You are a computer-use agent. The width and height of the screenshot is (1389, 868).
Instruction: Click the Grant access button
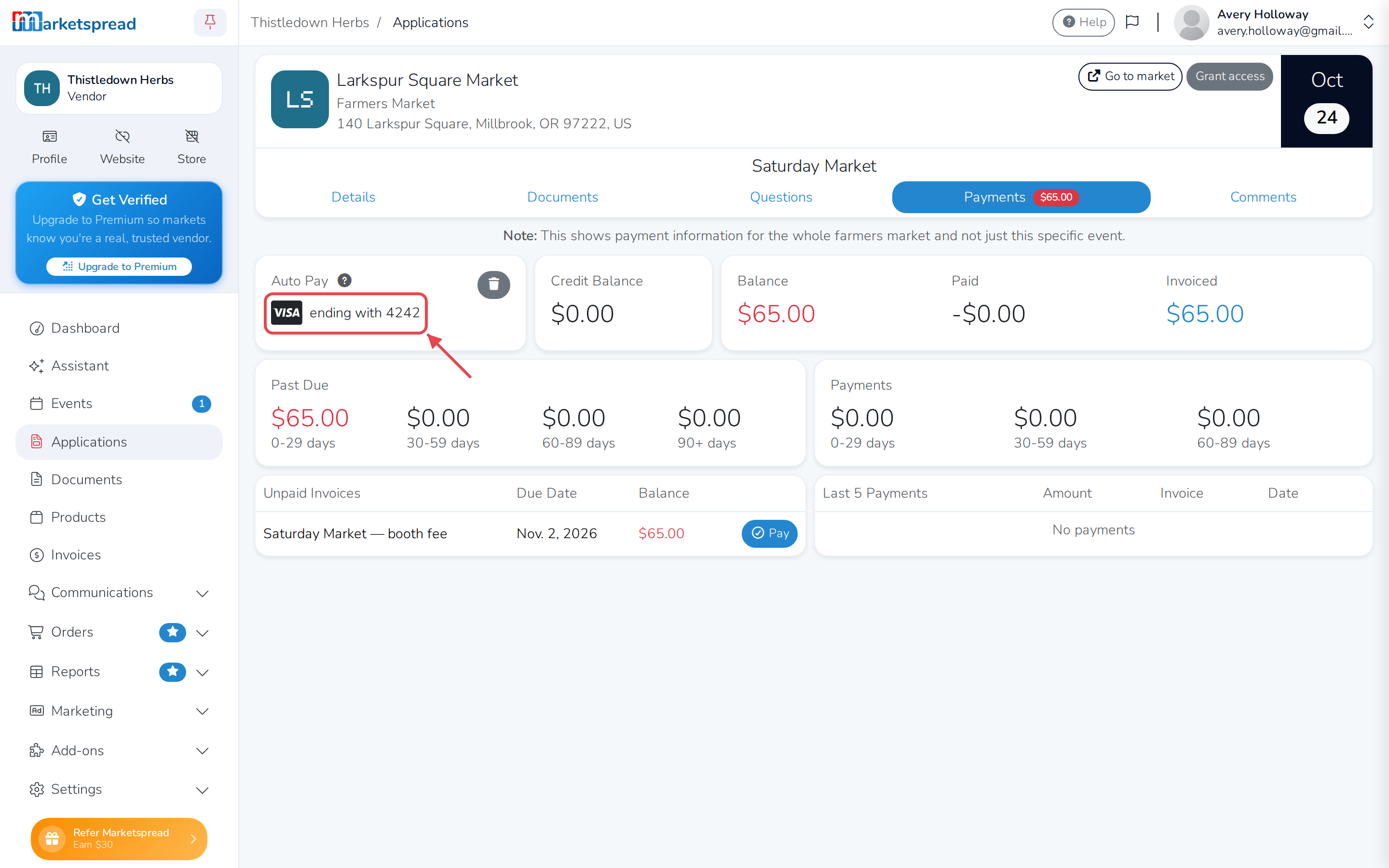coord(1229,76)
